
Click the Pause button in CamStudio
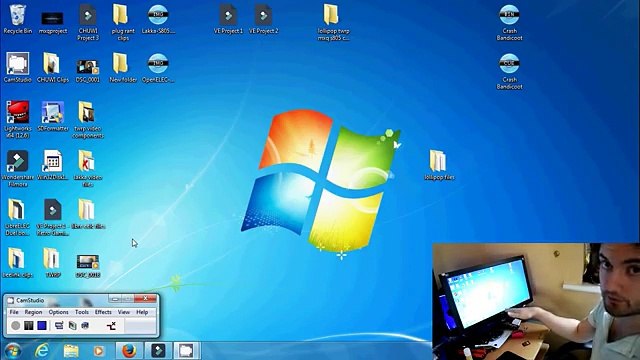coord(29,325)
